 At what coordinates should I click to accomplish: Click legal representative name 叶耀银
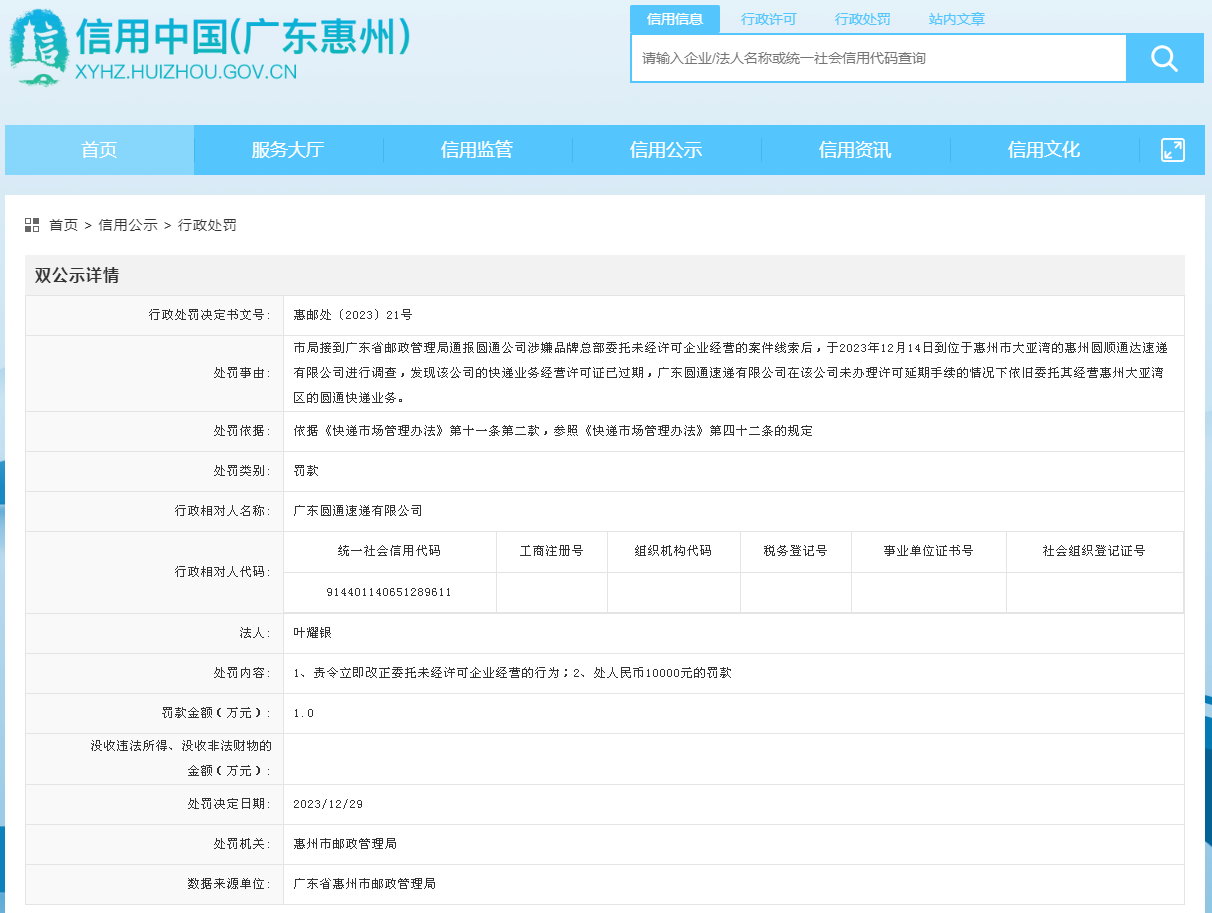click(312, 633)
